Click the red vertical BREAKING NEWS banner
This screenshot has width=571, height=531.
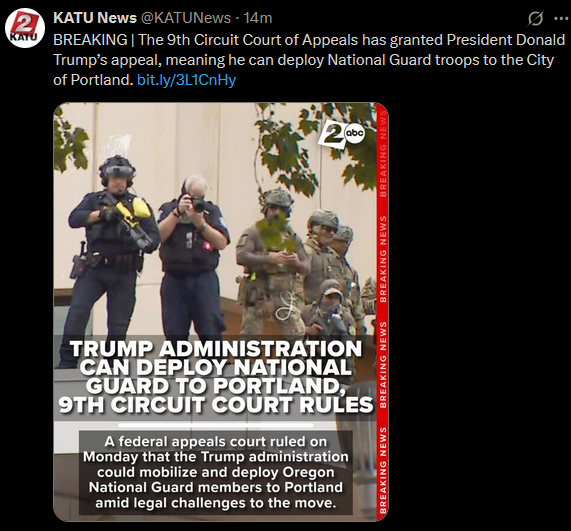tap(382, 312)
